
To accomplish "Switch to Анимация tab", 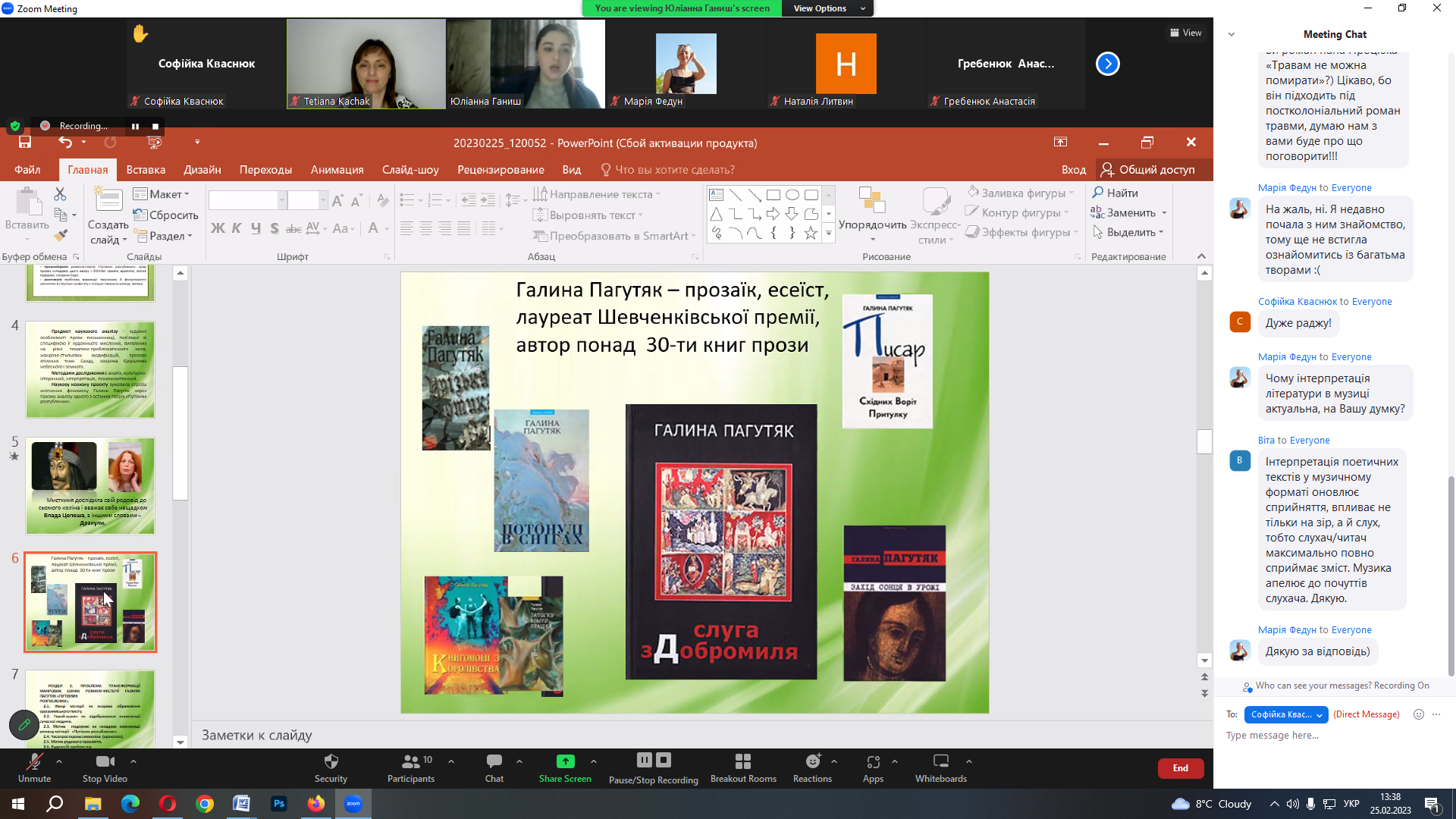I will [x=337, y=170].
